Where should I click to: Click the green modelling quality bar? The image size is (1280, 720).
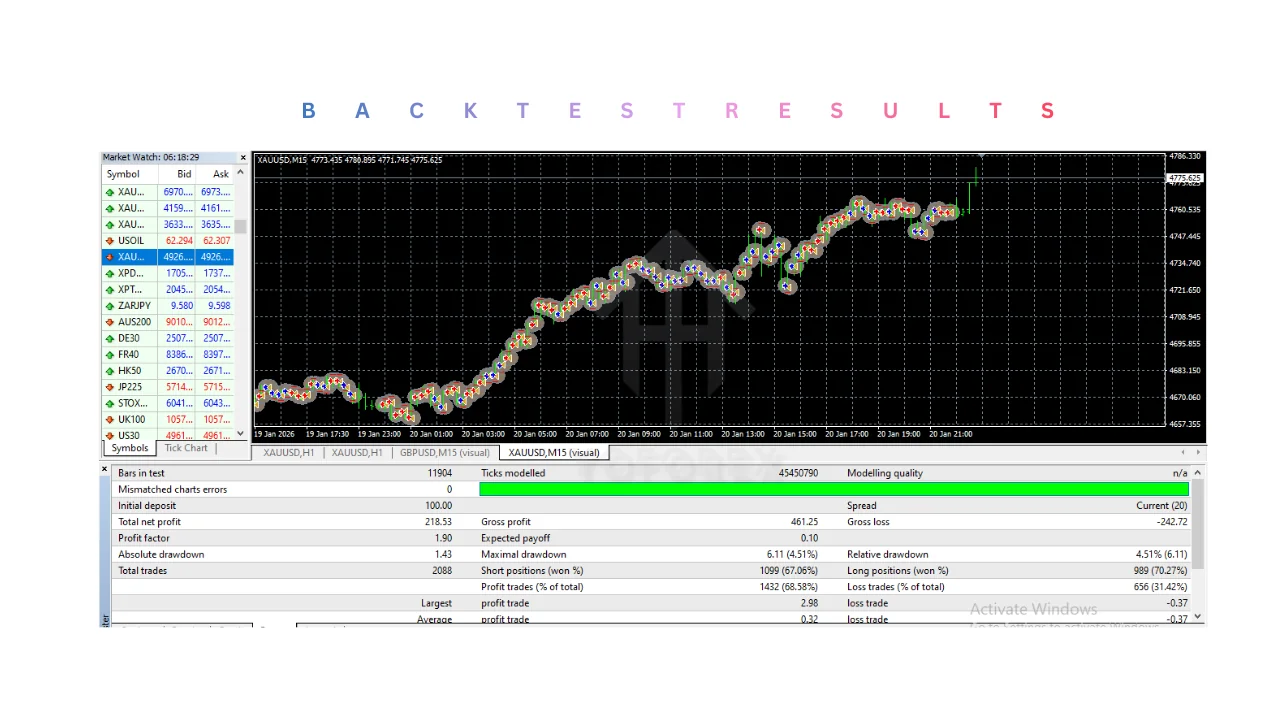pos(833,489)
